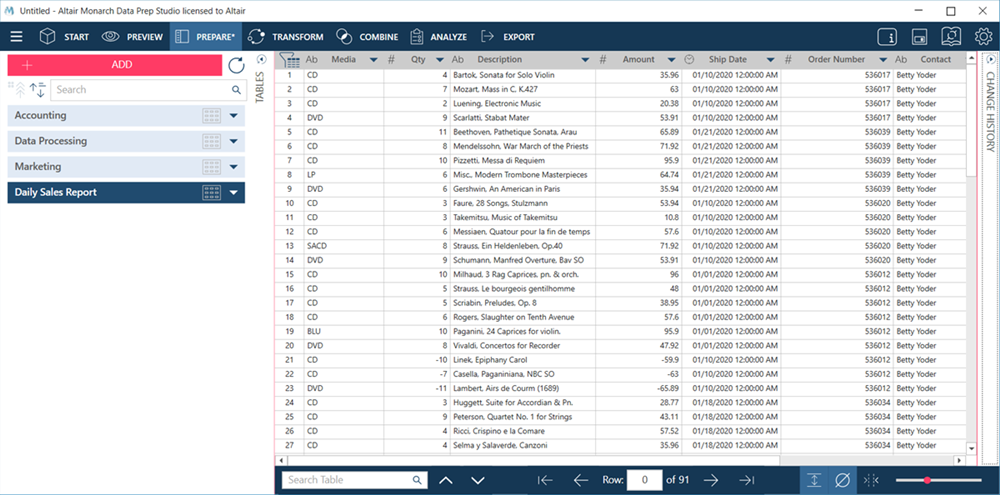The height and width of the screenshot is (495, 1000).
Task: Open the EXPORT tab
Action: tap(508, 37)
